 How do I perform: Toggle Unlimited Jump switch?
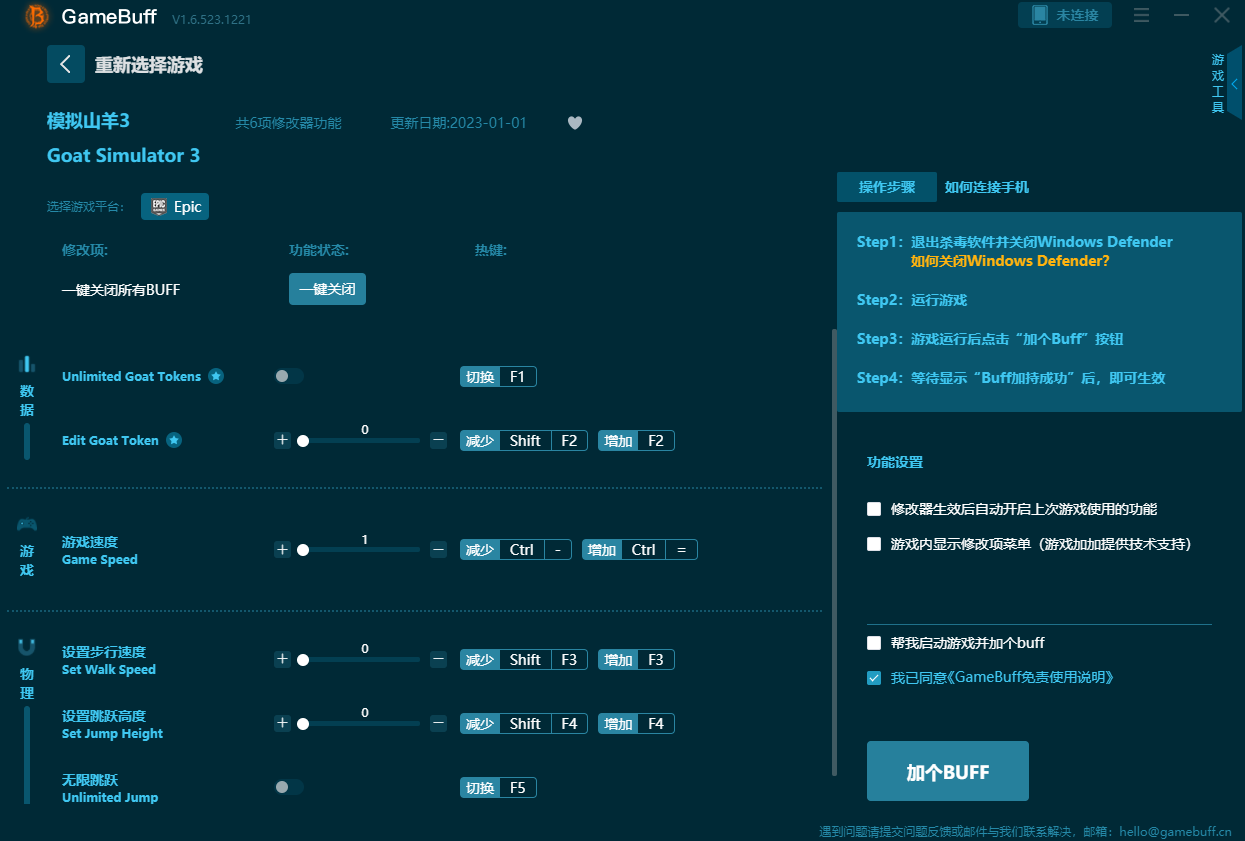click(x=289, y=787)
